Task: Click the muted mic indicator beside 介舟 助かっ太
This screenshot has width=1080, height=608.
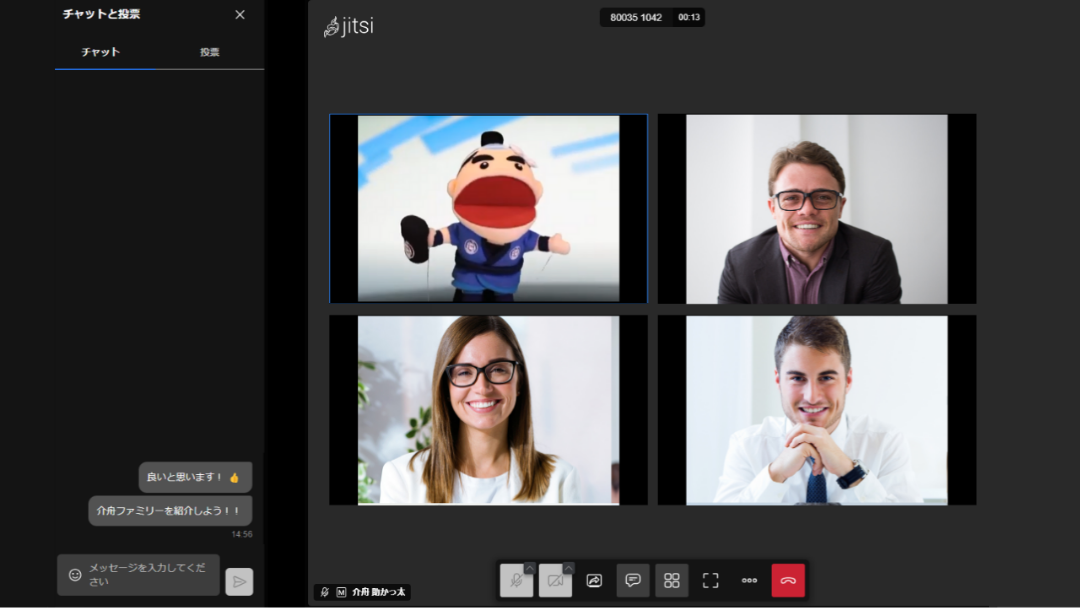Action: tap(324, 592)
